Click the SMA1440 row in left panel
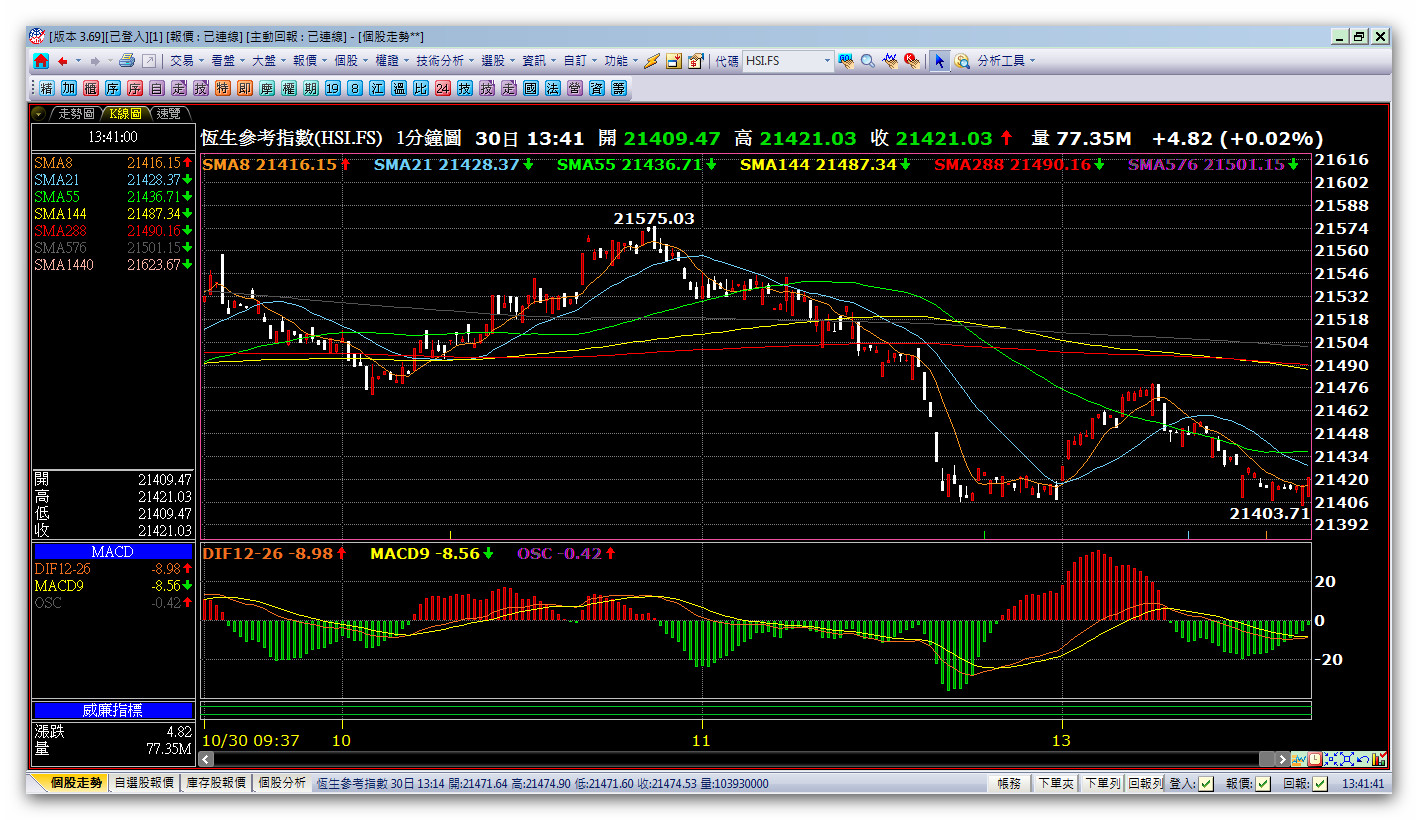The image size is (1418, 820). [113, 265]
